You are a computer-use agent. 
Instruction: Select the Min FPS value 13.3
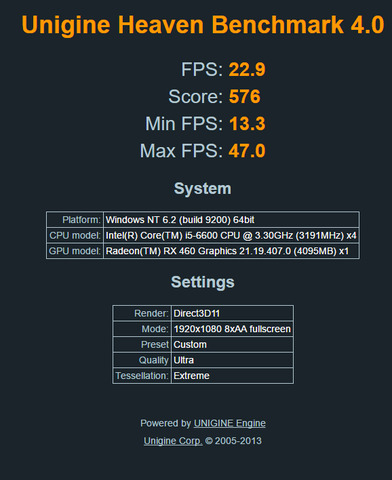247,124
